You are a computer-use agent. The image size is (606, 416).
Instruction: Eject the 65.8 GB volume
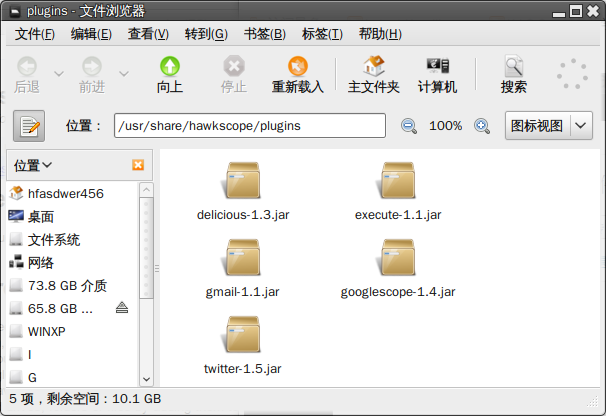point(122,308)
